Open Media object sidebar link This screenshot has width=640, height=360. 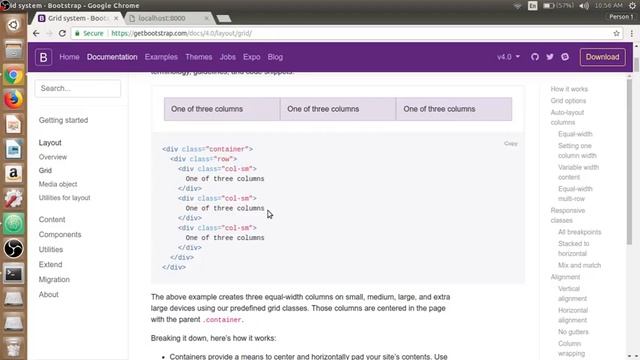pos(58,184)
